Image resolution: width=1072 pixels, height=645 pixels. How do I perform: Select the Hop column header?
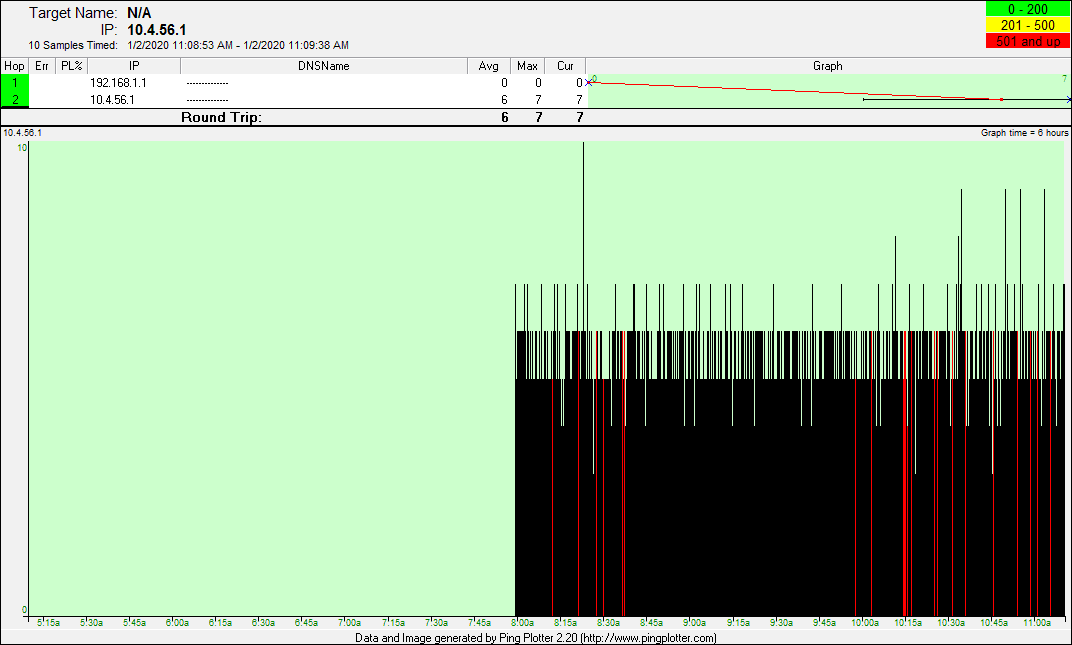(14, 66)
